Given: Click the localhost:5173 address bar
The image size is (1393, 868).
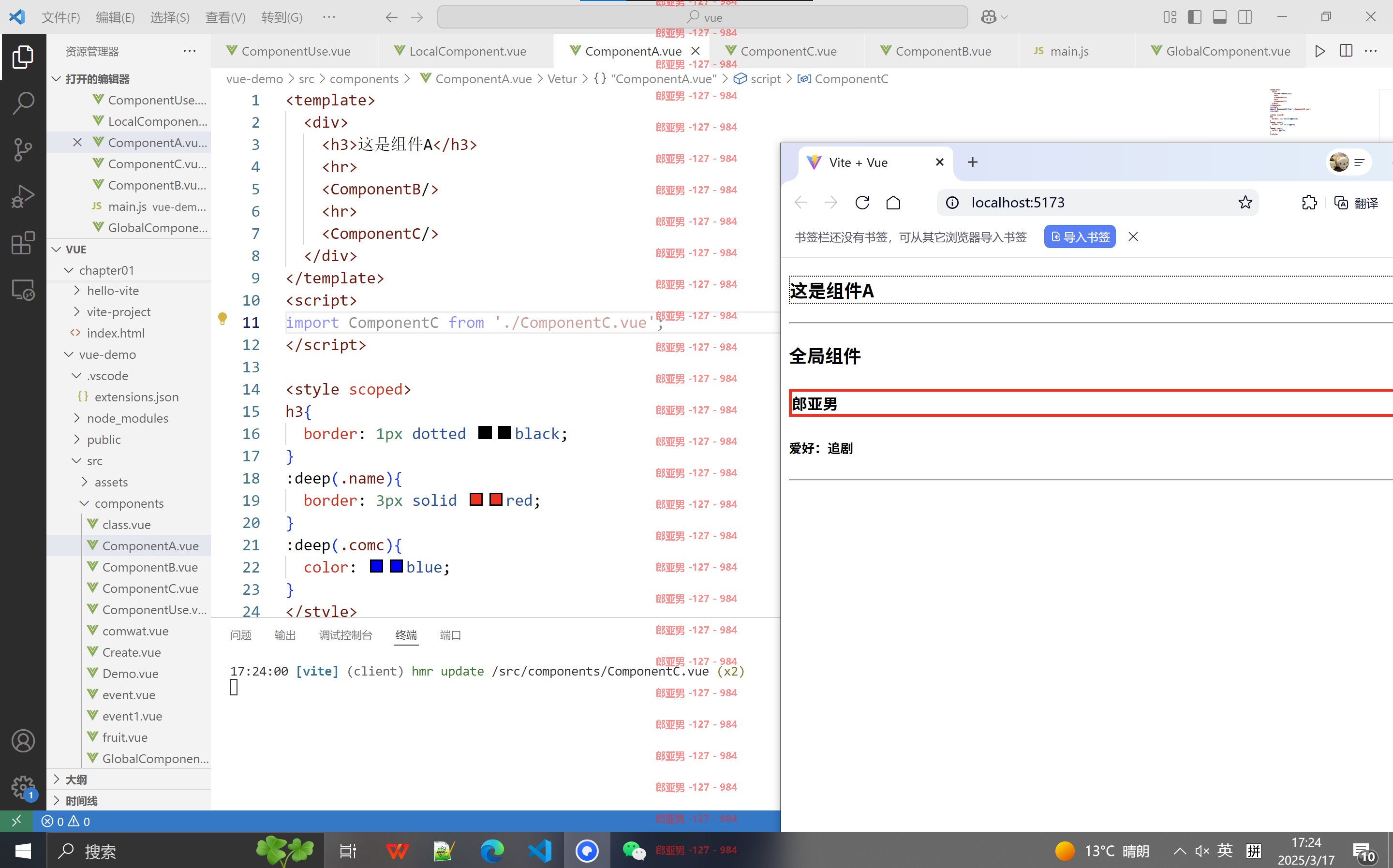Looking at the screenshot, I should (1097, 203).
